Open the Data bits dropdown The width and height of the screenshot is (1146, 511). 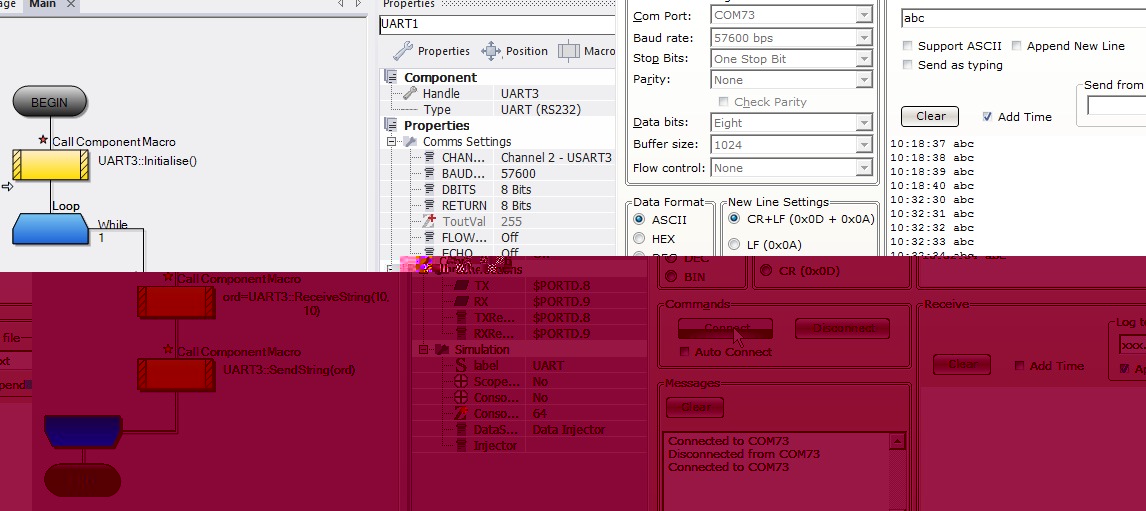(x=865, y=122)
